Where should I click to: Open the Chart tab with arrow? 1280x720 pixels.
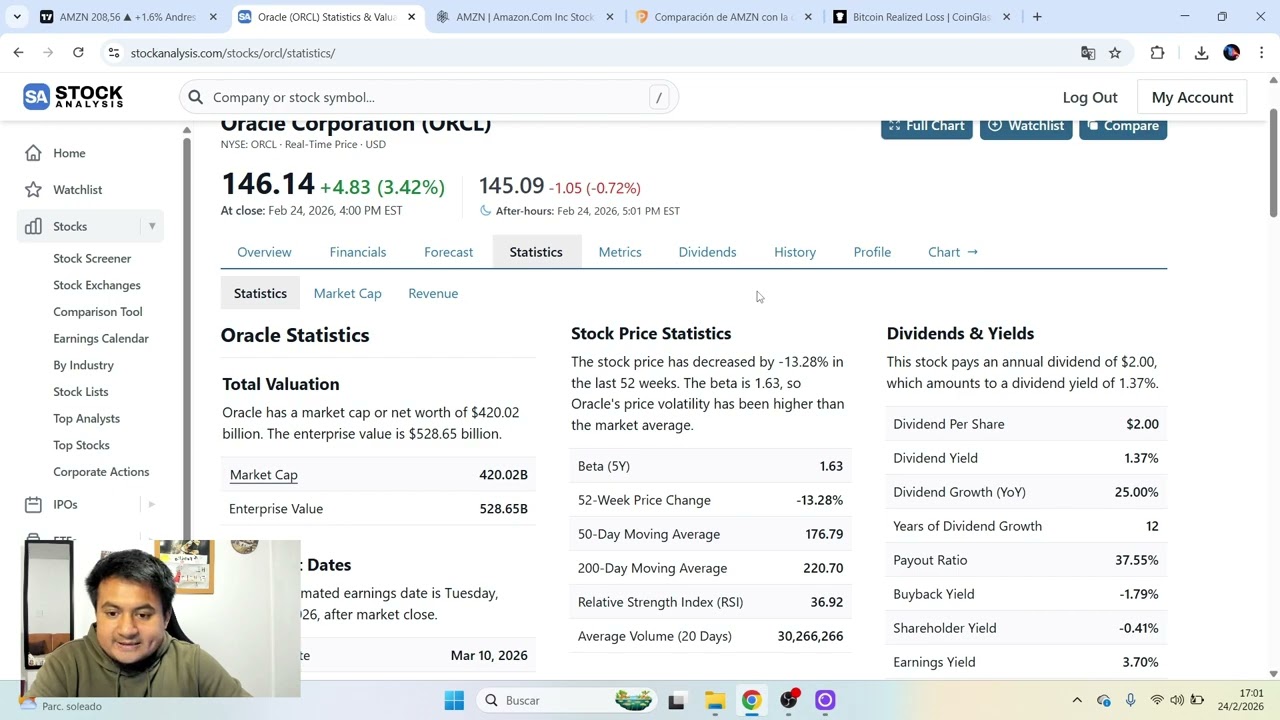(x=953, y=252)
